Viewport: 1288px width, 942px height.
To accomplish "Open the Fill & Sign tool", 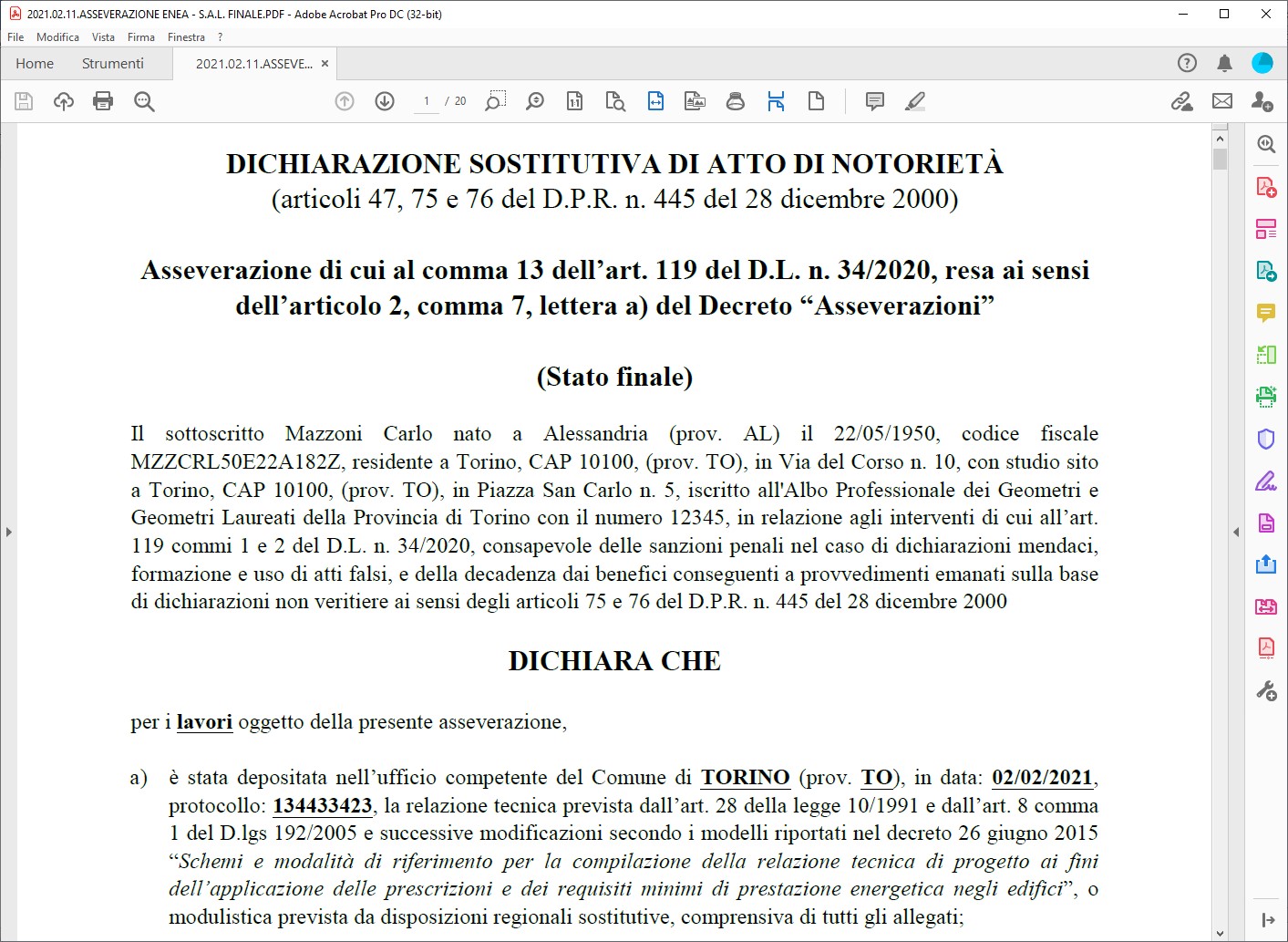I will 1265,481.
